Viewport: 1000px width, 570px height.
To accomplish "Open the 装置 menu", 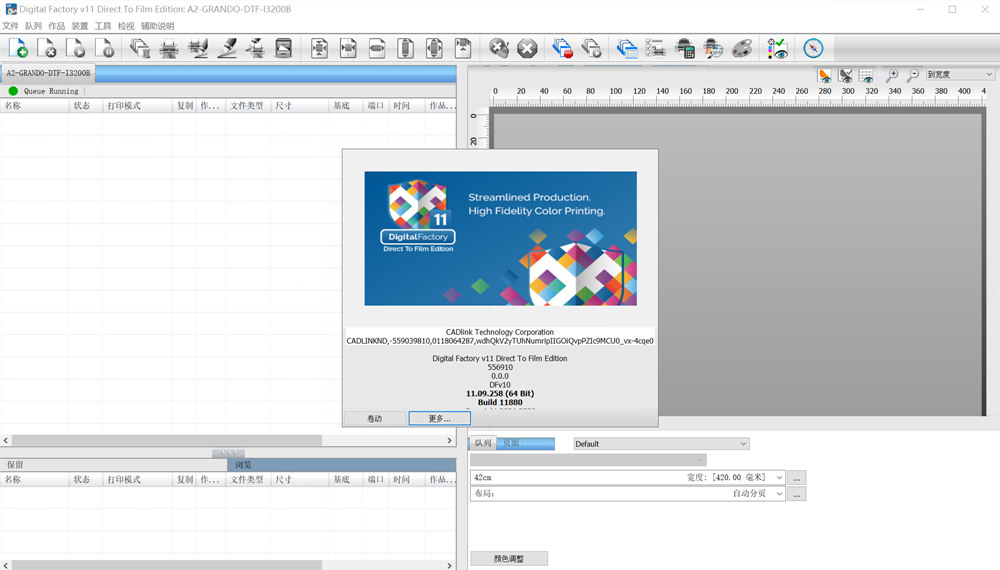I will 80,26.
